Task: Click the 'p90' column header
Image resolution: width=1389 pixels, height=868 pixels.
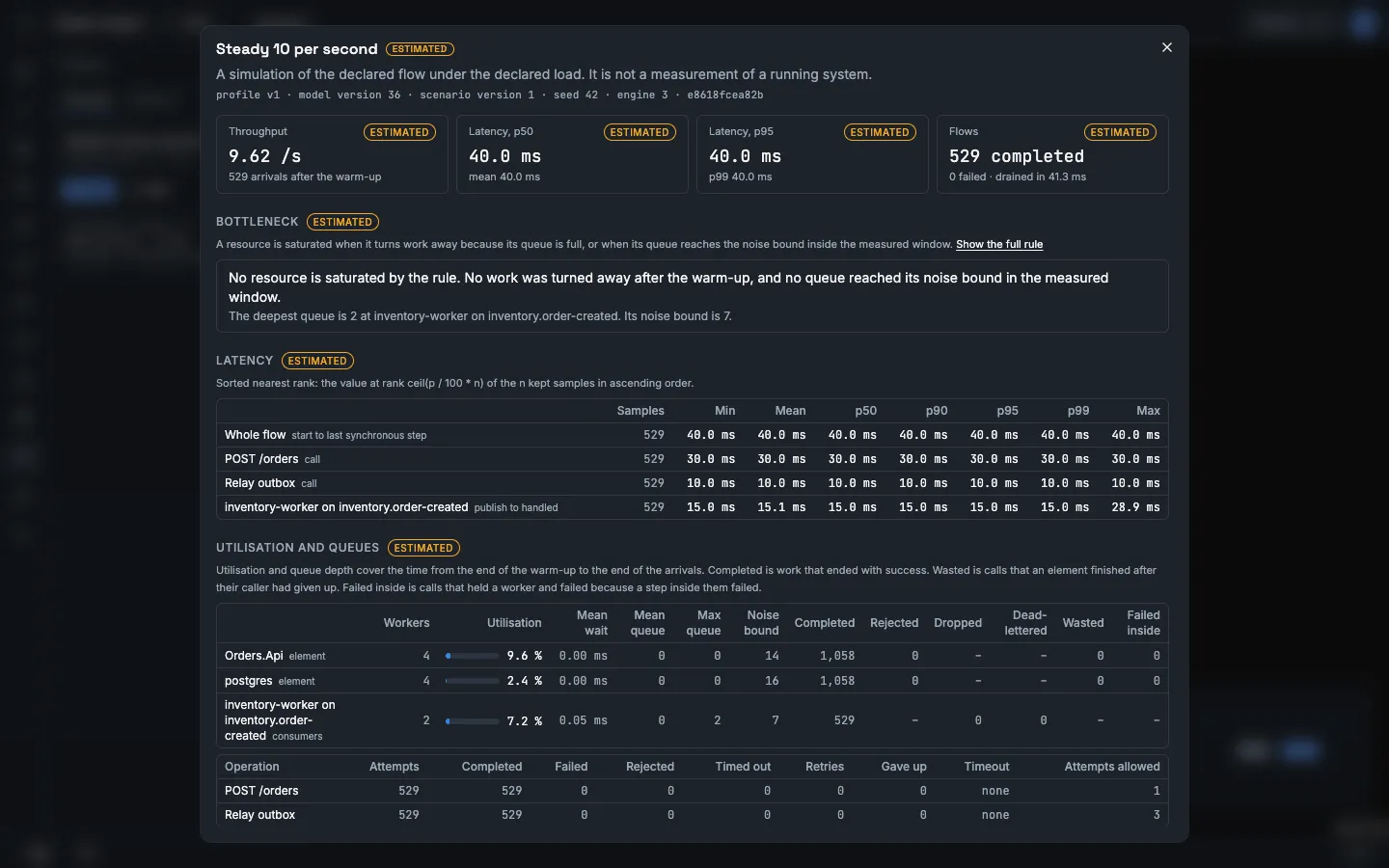Action: [937, 411]
